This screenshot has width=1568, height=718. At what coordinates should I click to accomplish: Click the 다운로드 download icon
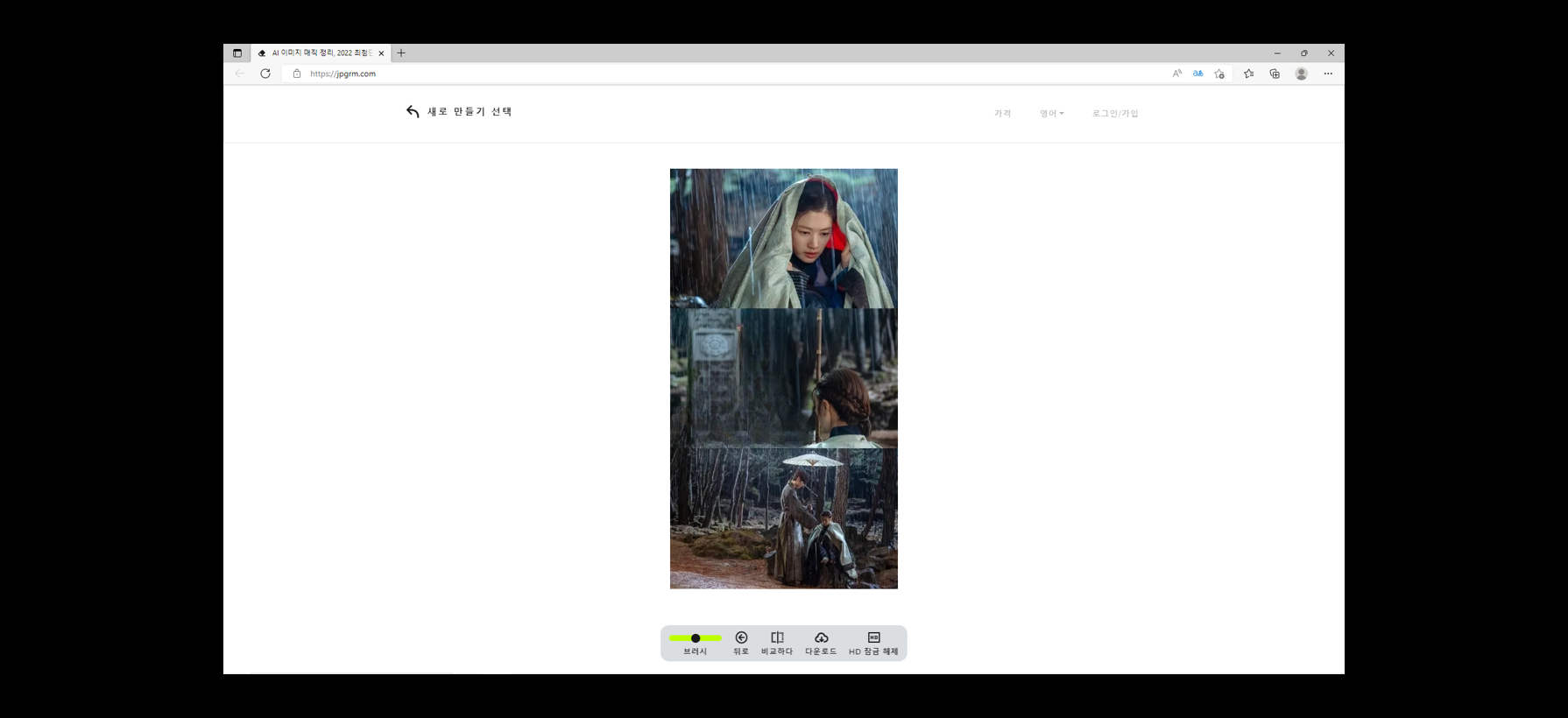[x=821, y=637]
